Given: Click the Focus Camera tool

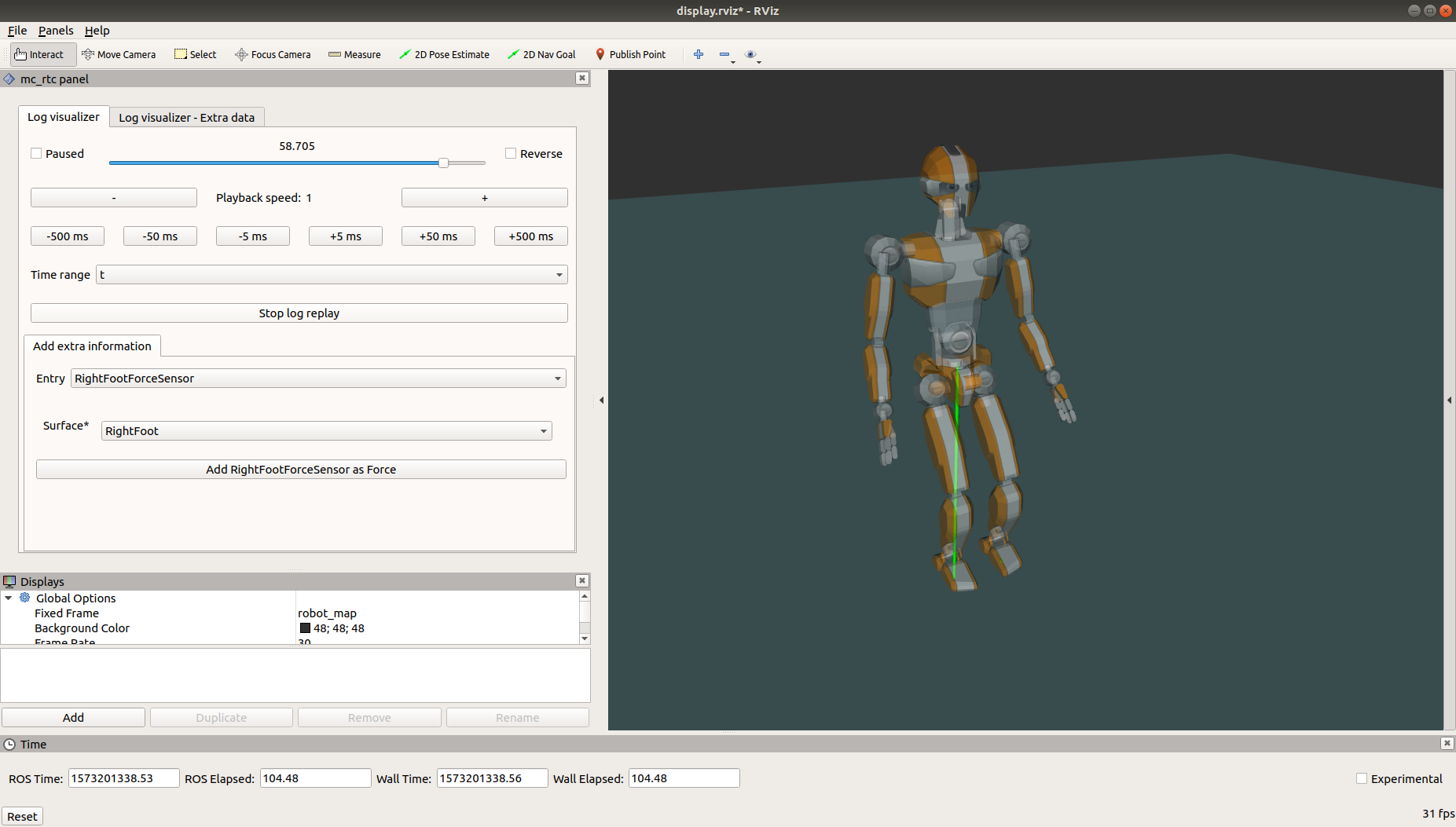Looking at the screenshot, I should click(x=273, y=54).
